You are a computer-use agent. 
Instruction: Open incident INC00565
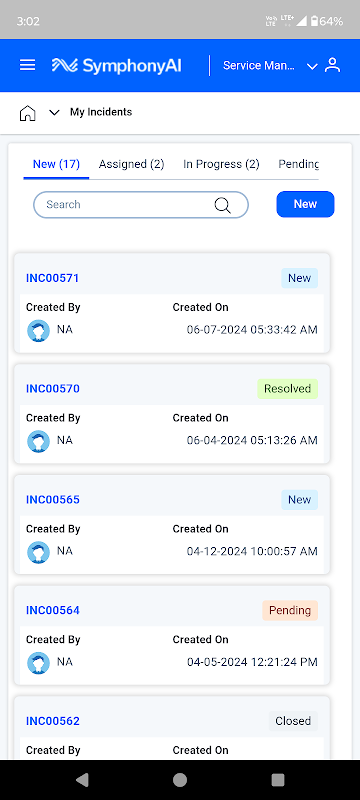(x=53, y=499)
